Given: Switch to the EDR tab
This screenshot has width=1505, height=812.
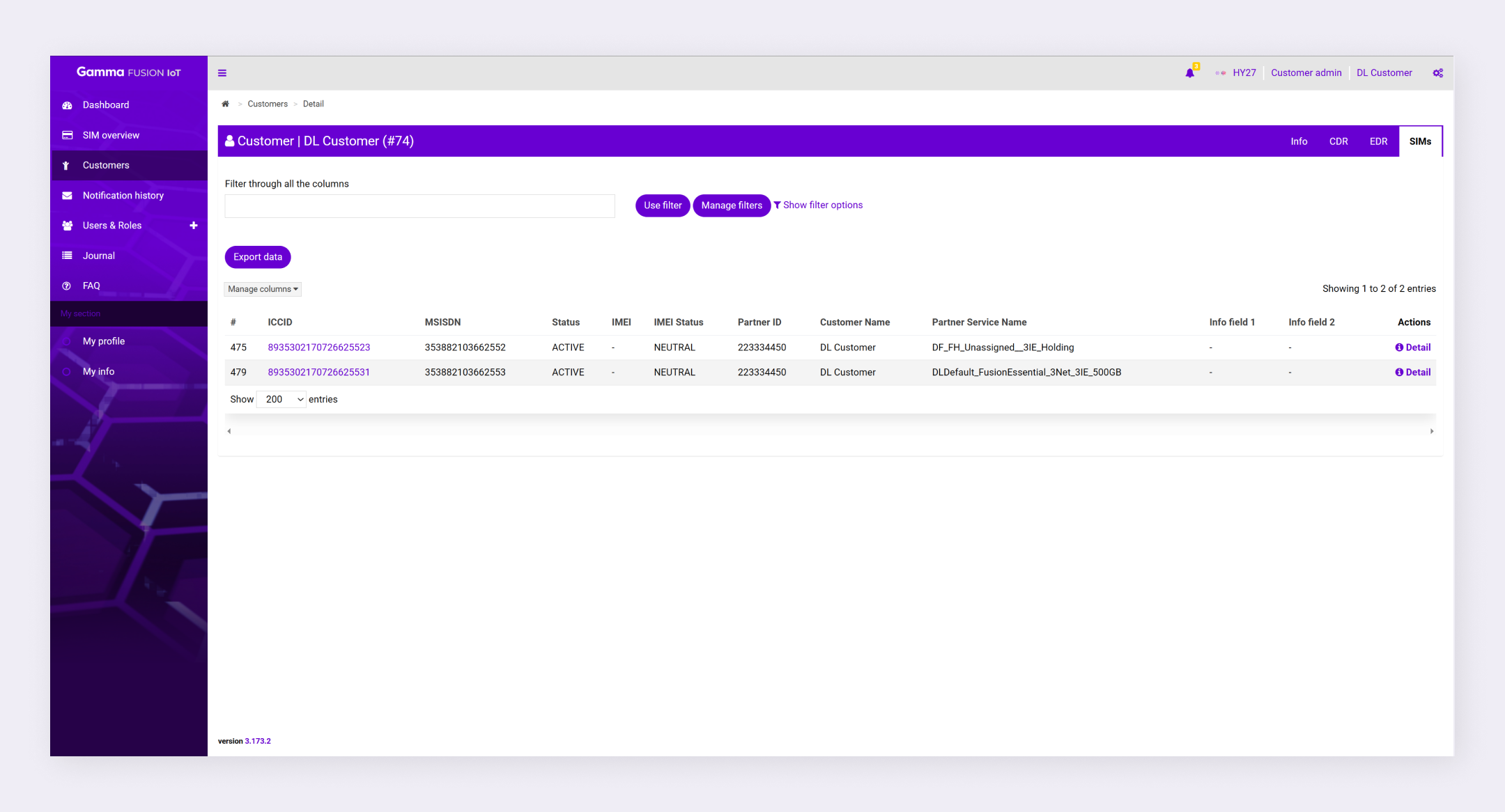Looking at the screenshot, I should [x=1378, y=141].
